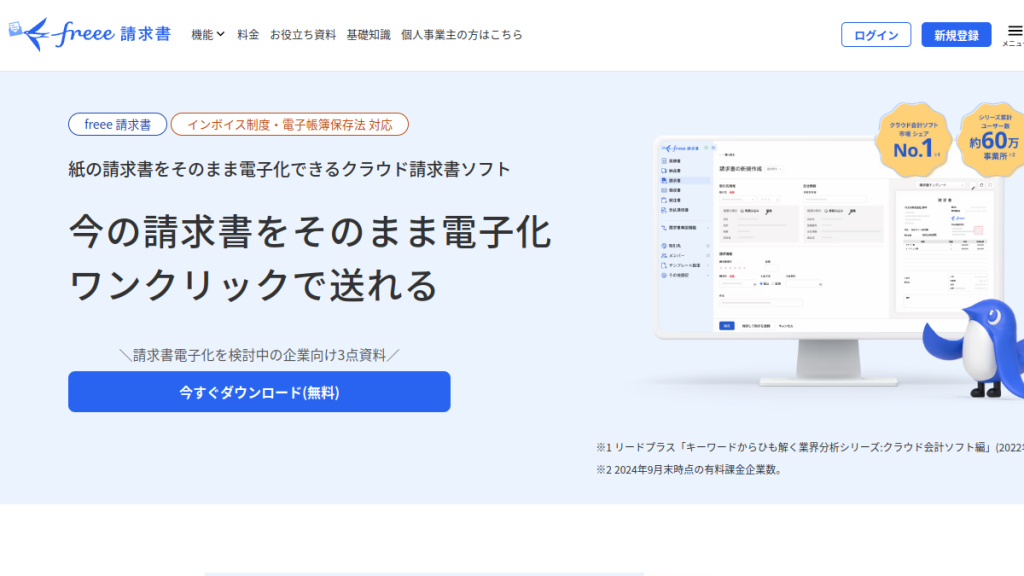
Task: Click the ※2 2024年9月末時点 footnote
Action: [x=689, y=470]
